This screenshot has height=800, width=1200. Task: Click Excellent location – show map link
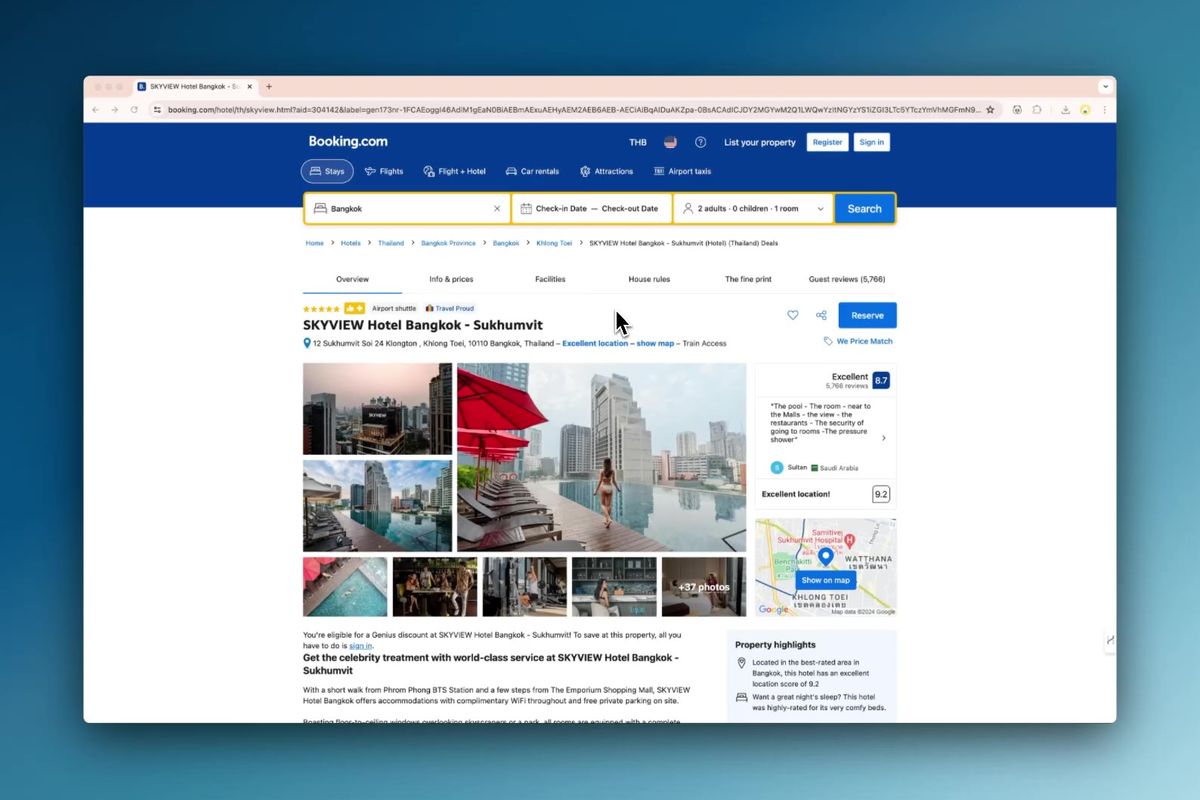click(618, 343)
